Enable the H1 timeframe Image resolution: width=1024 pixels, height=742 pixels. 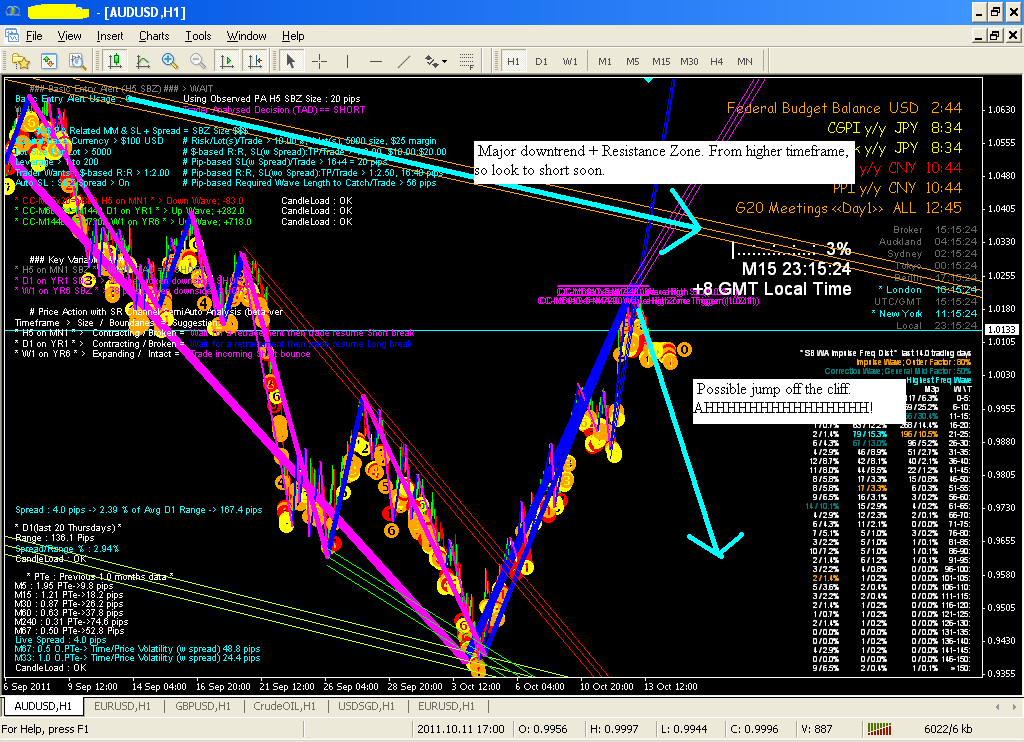(513, 61)
